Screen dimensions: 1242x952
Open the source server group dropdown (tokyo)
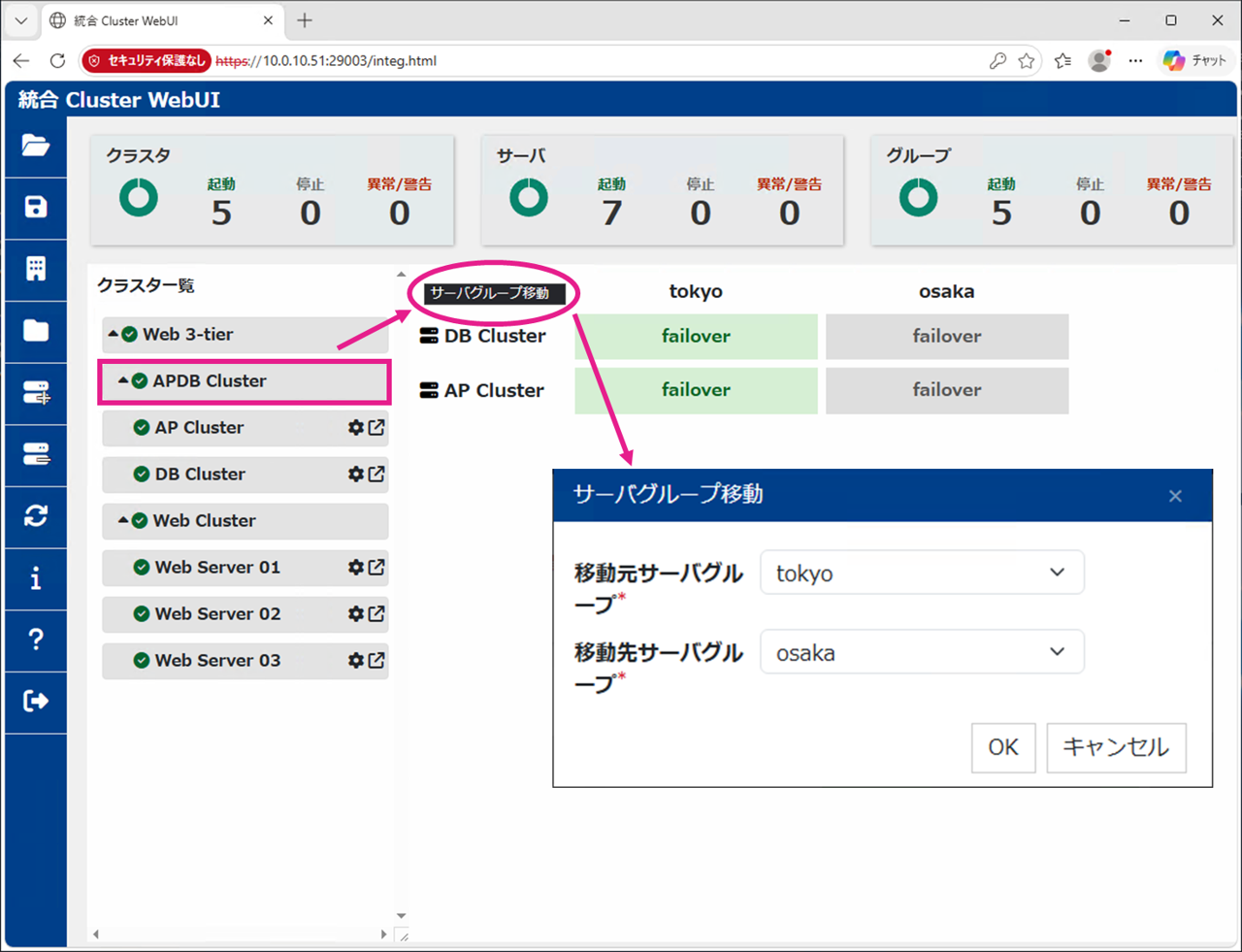point(922,573)
